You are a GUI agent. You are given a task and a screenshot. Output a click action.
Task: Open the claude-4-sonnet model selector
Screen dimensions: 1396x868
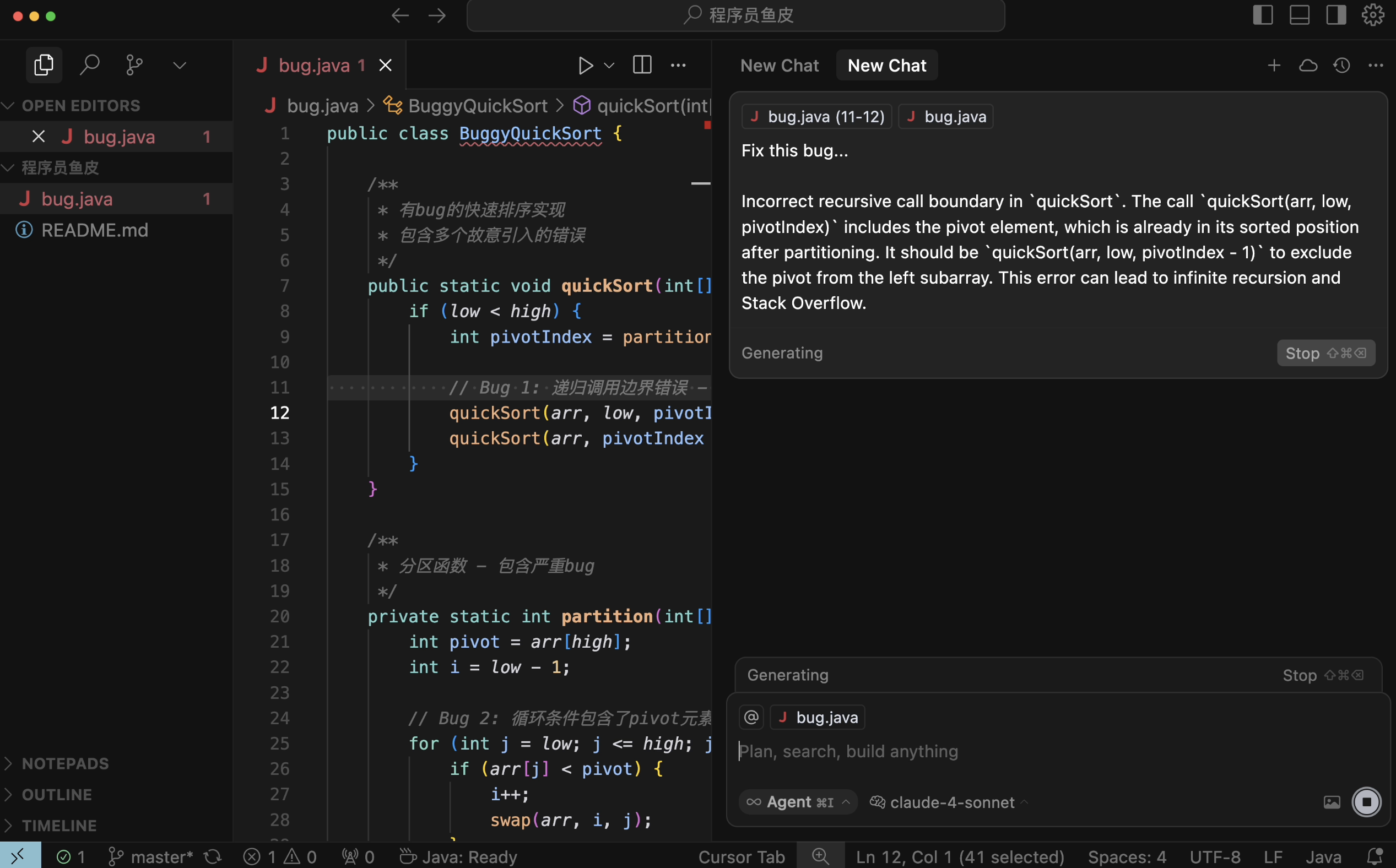coord(951,802)
